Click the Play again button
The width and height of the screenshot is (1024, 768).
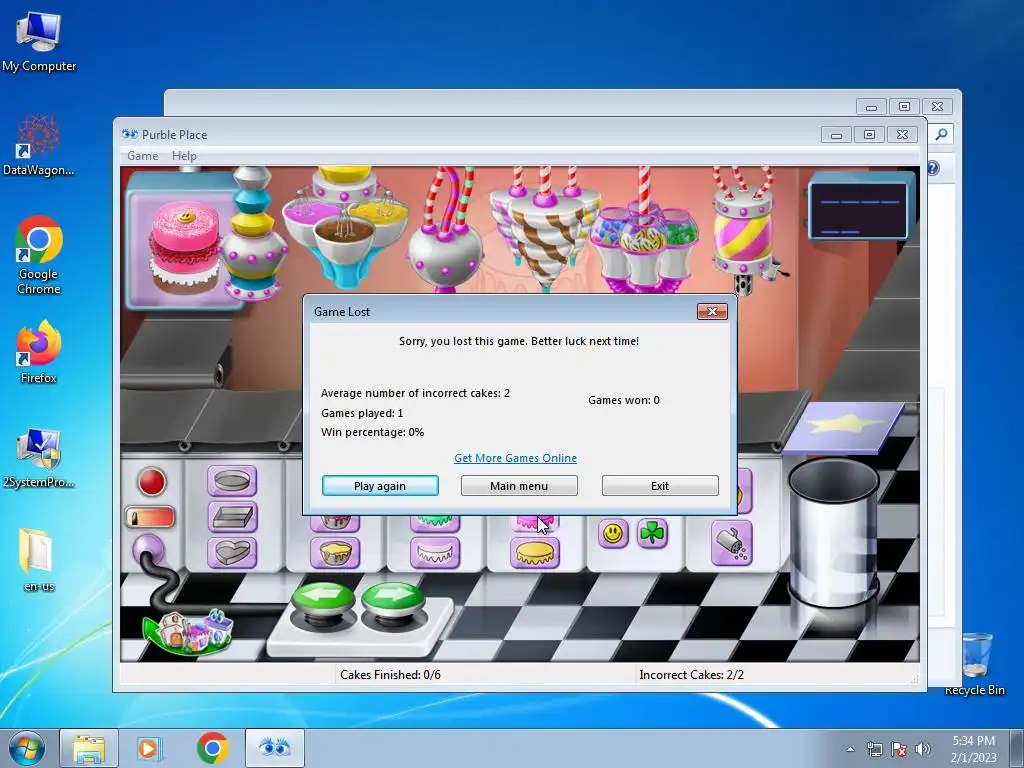tap(380, 485)
